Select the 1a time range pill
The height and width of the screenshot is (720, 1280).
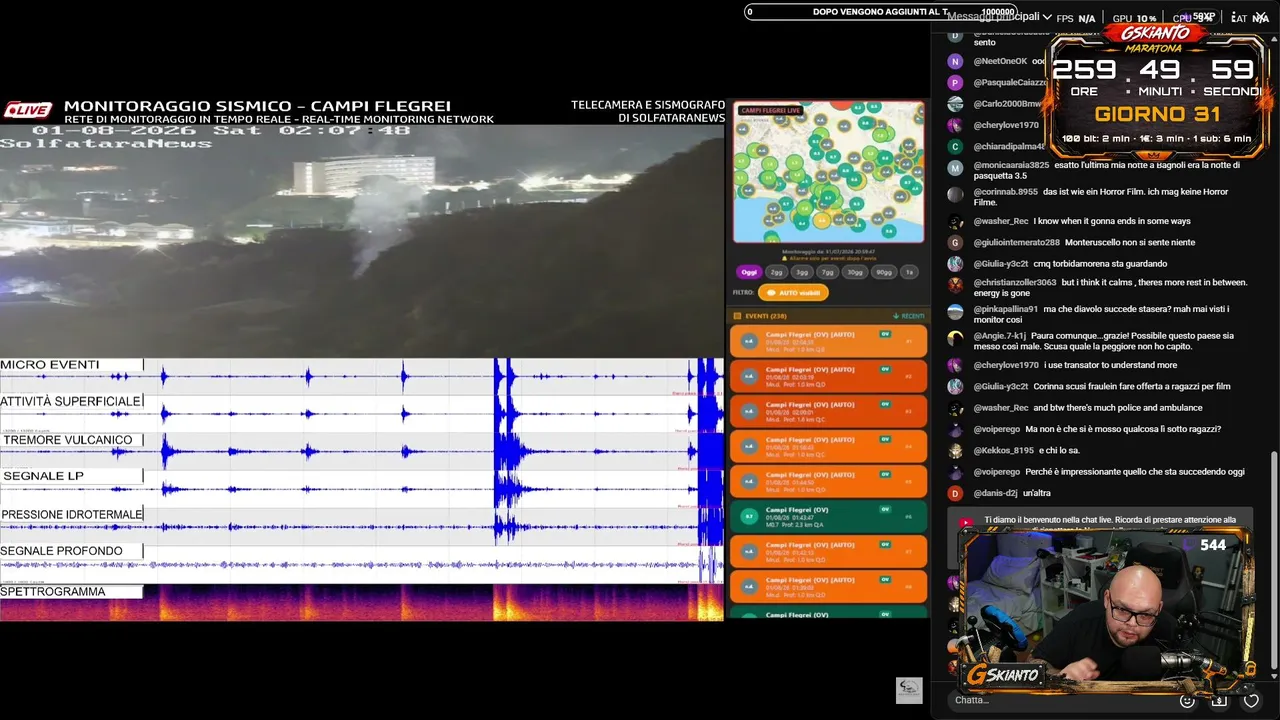[x=908, y=272]
